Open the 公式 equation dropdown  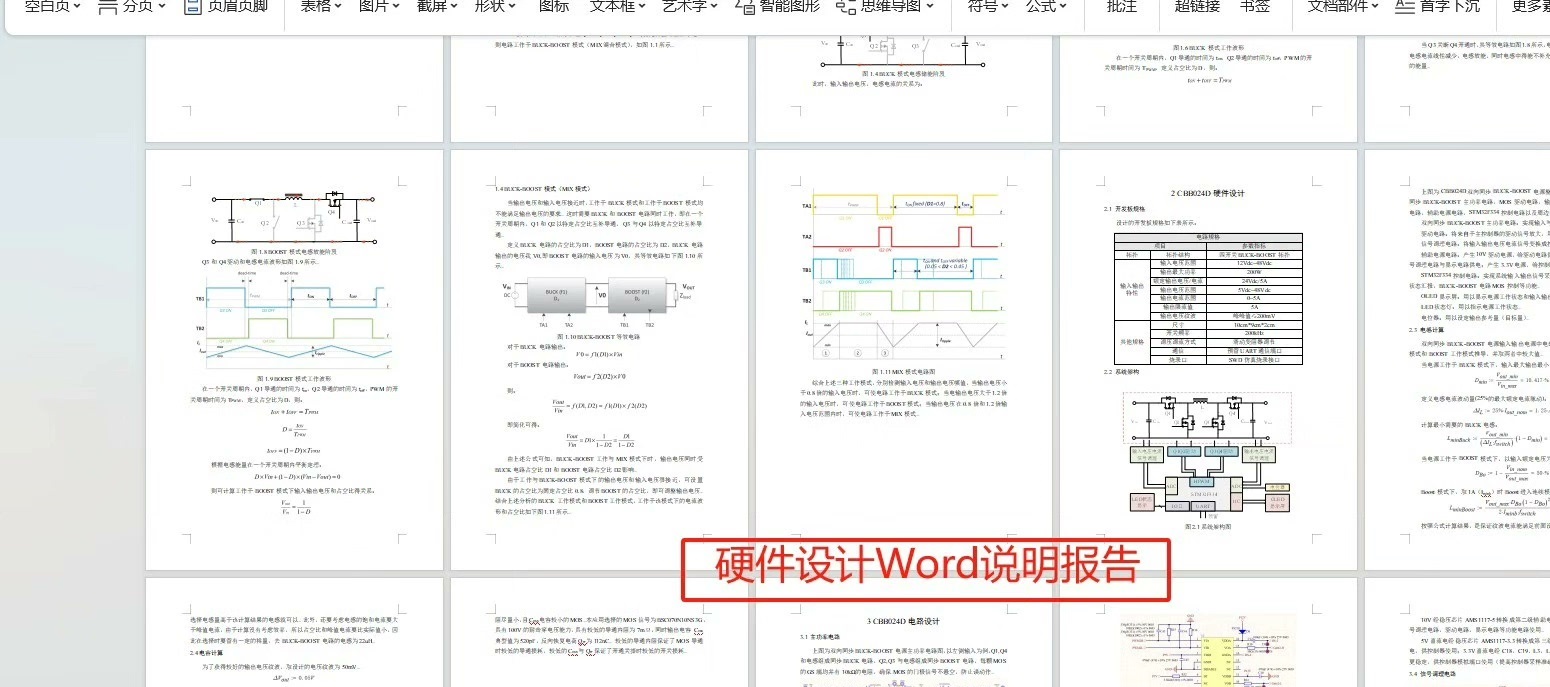pyautogui.click(x=1047, y=6)
